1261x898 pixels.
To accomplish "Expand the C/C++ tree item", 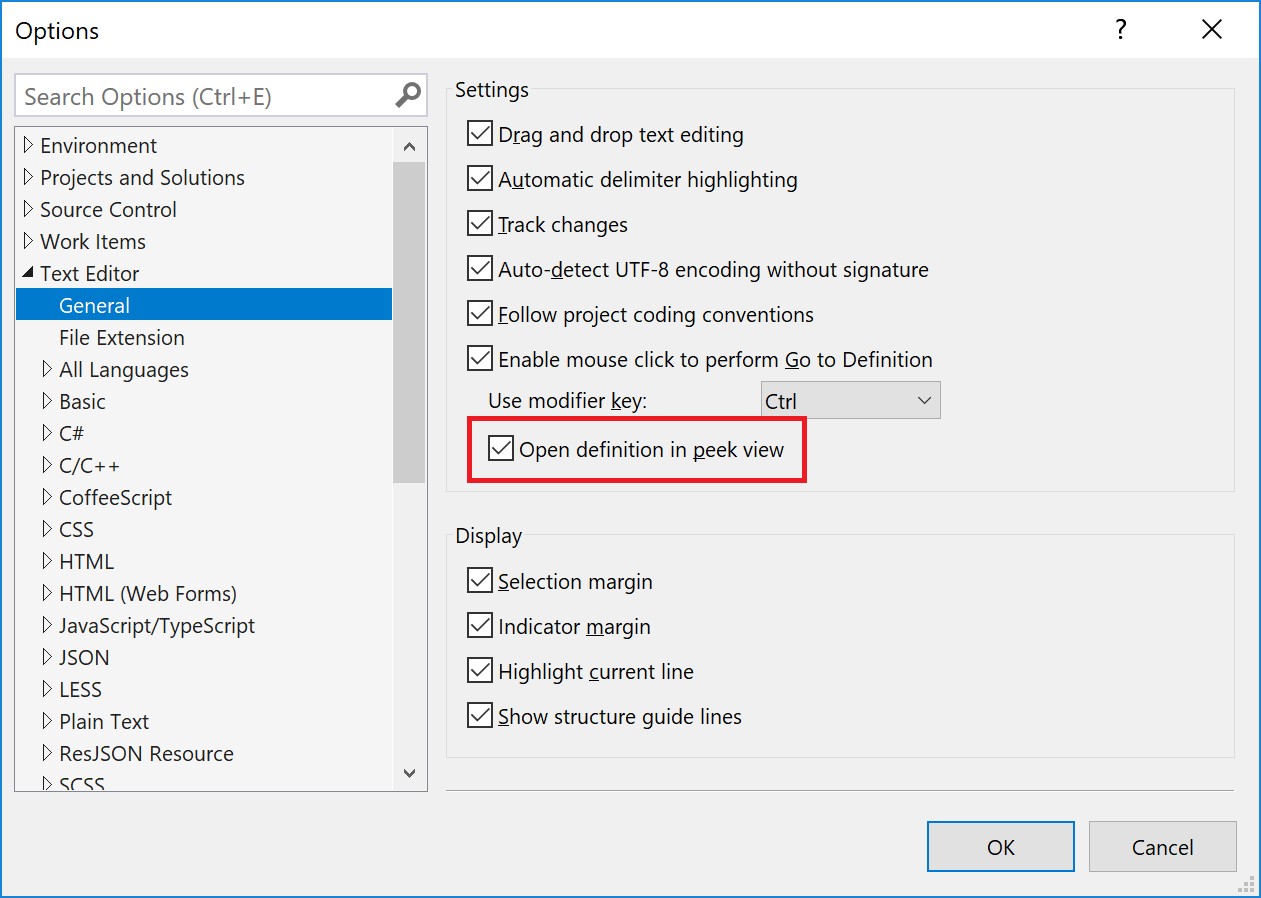I will coord(46,465).
